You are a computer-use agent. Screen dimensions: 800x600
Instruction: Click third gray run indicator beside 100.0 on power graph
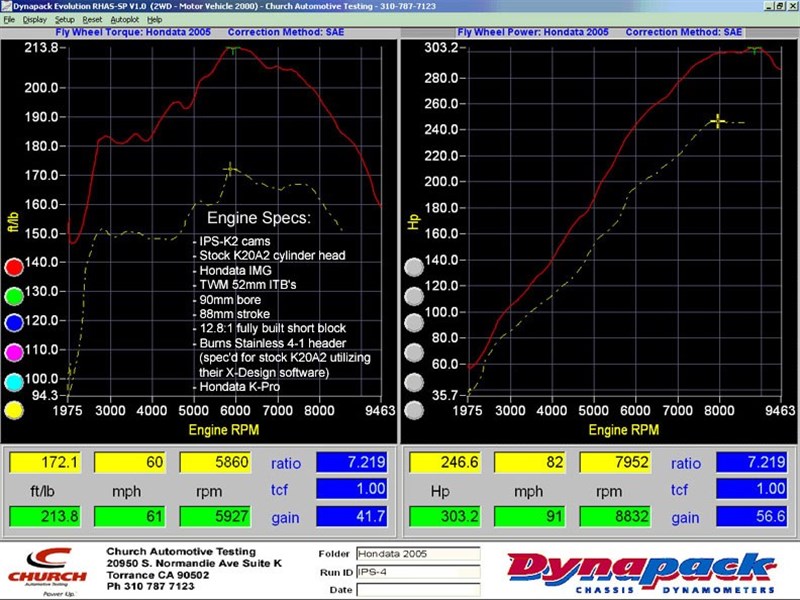(x=414, y=322)
